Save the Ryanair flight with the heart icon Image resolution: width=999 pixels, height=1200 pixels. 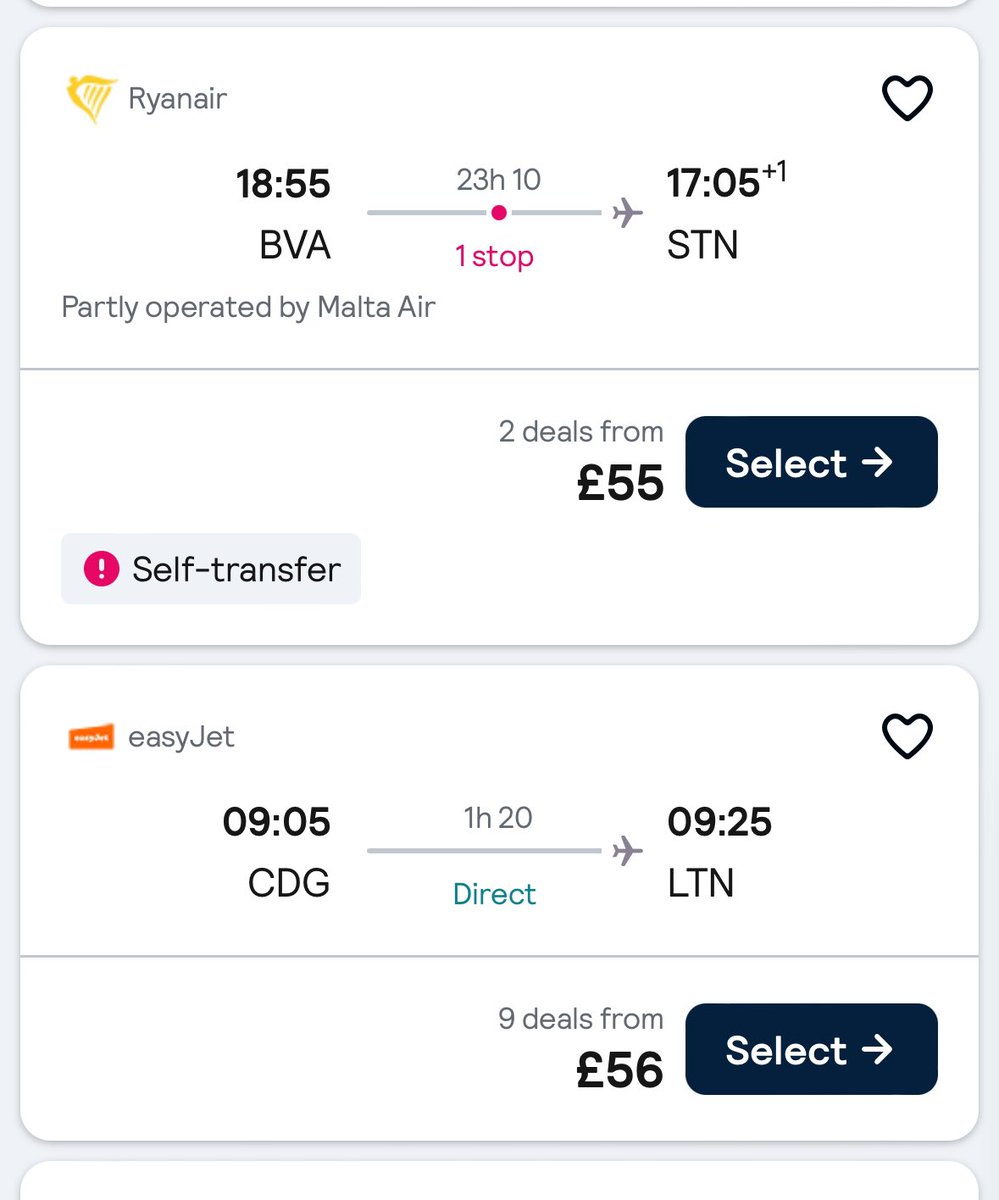pyautogui.click(x=906, y=99)
